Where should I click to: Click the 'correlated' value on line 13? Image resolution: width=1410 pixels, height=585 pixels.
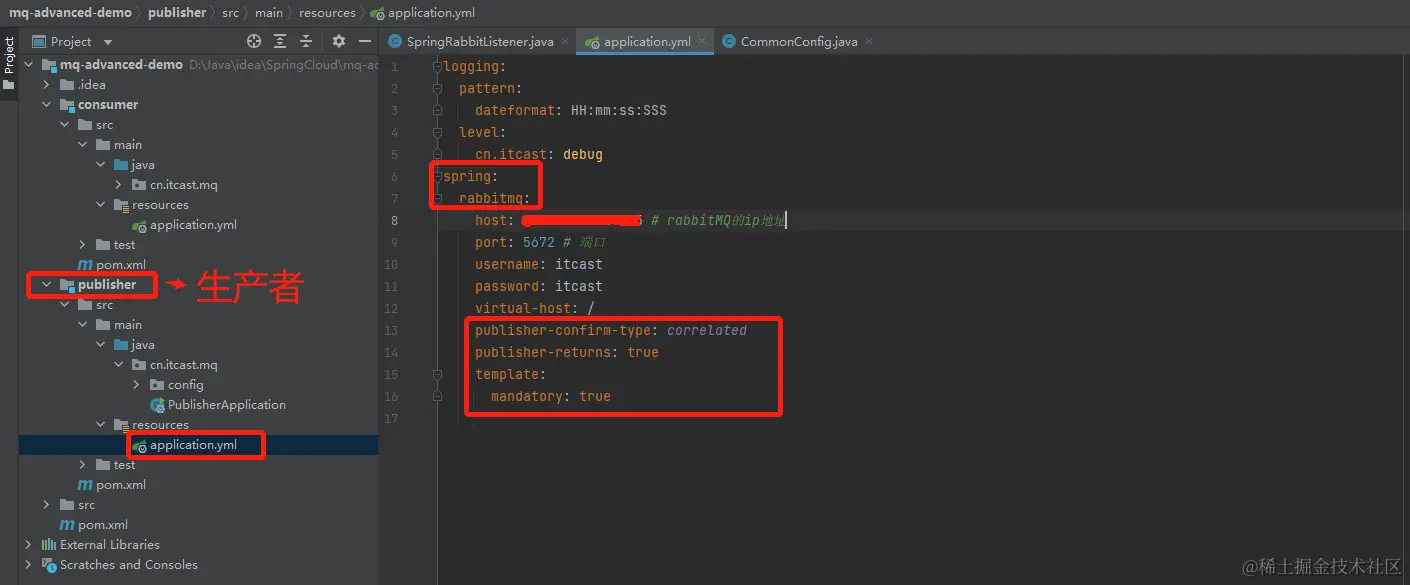[x=707, y=330]
